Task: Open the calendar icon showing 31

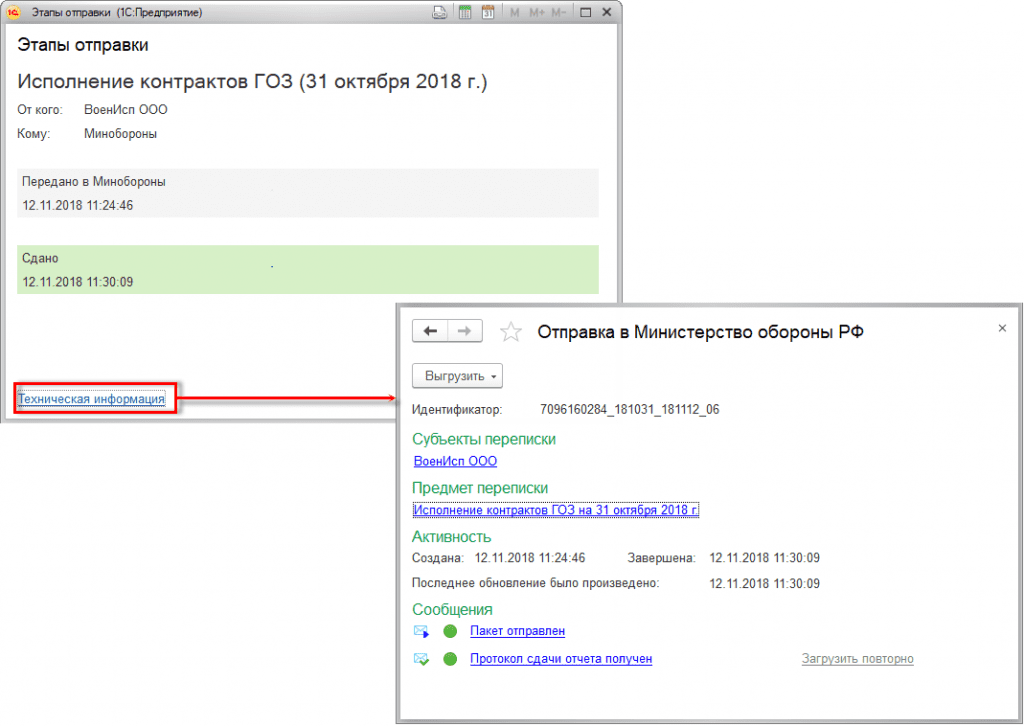Action: tap(488, 12)
